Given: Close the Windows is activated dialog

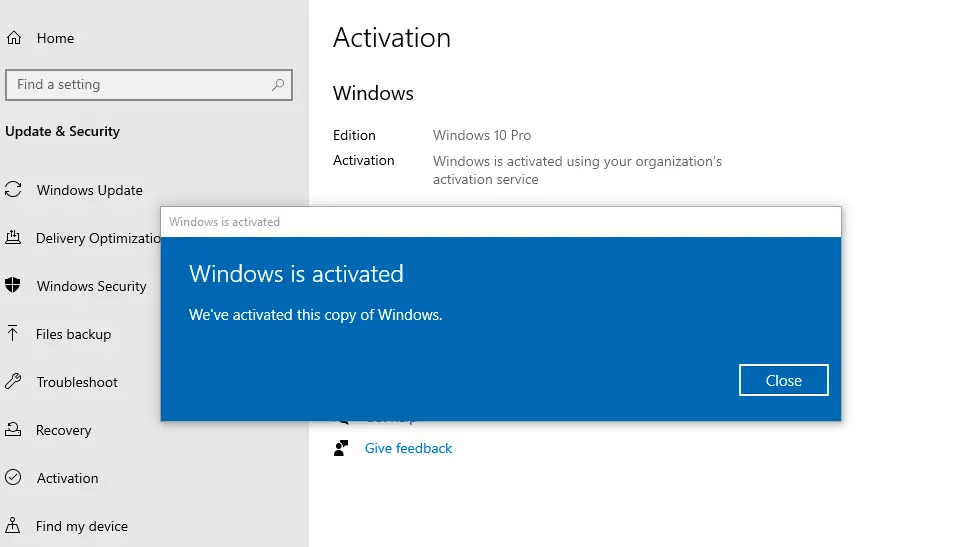Looking at the screenshot, I should [x=784, y=380].
